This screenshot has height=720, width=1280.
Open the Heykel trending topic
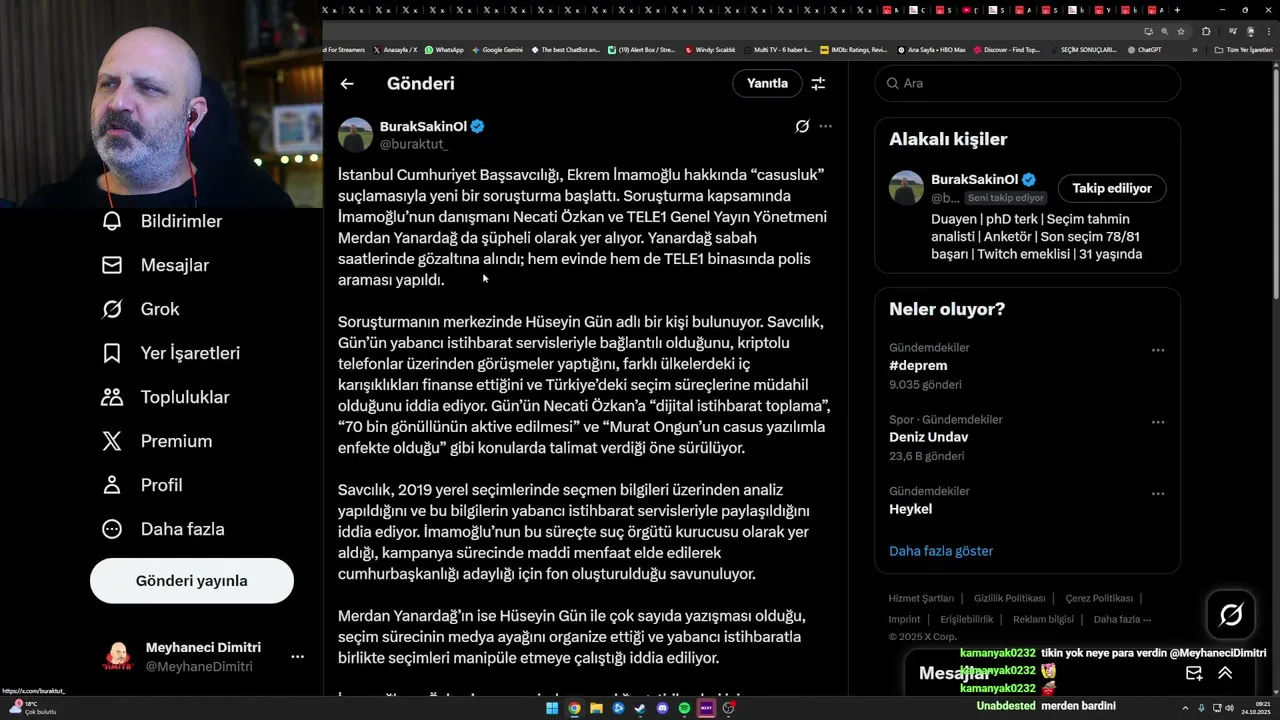point(910,509)
